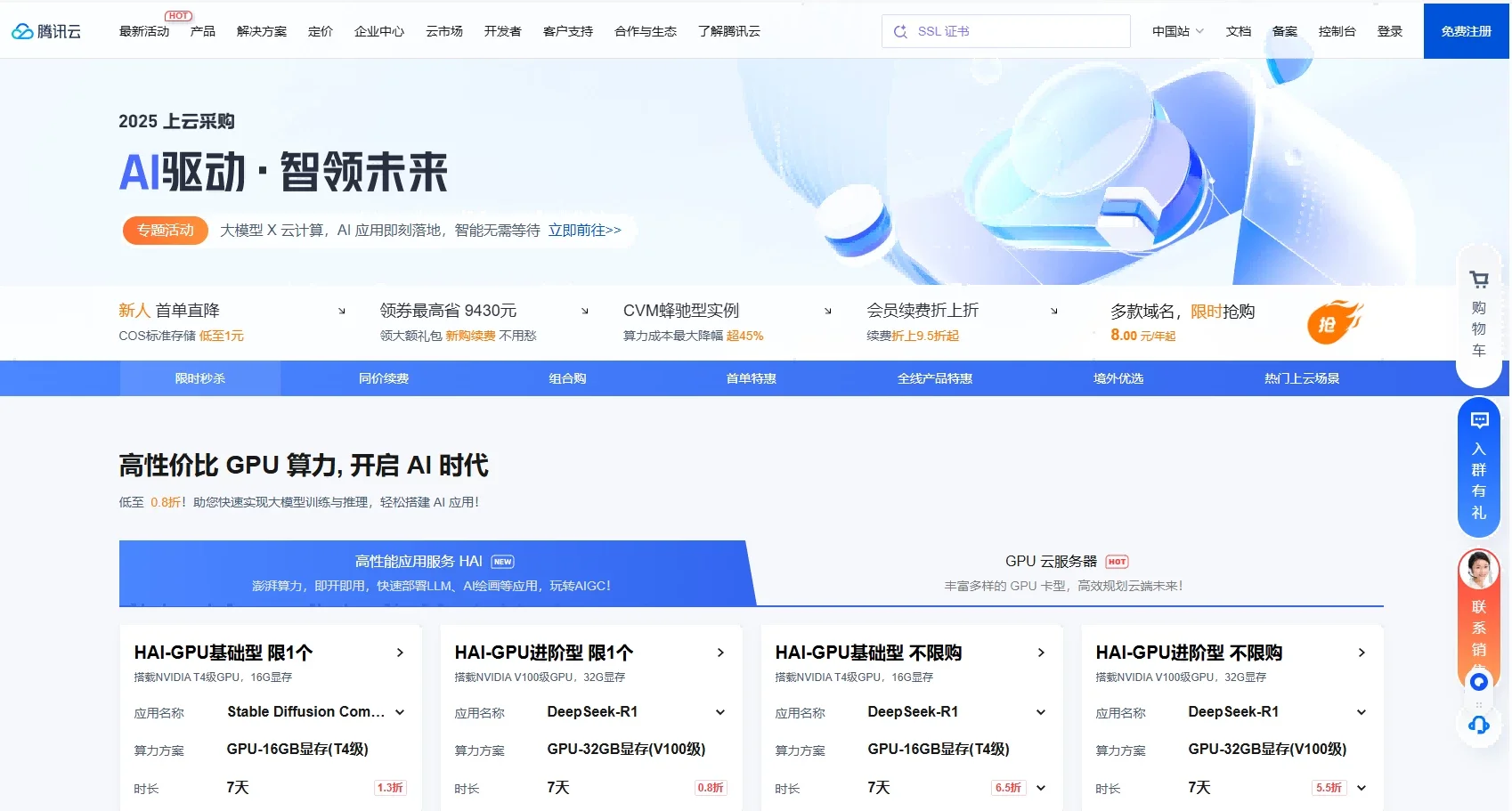
Task: Click the headset customer service icon
Action: (1478, 725)
